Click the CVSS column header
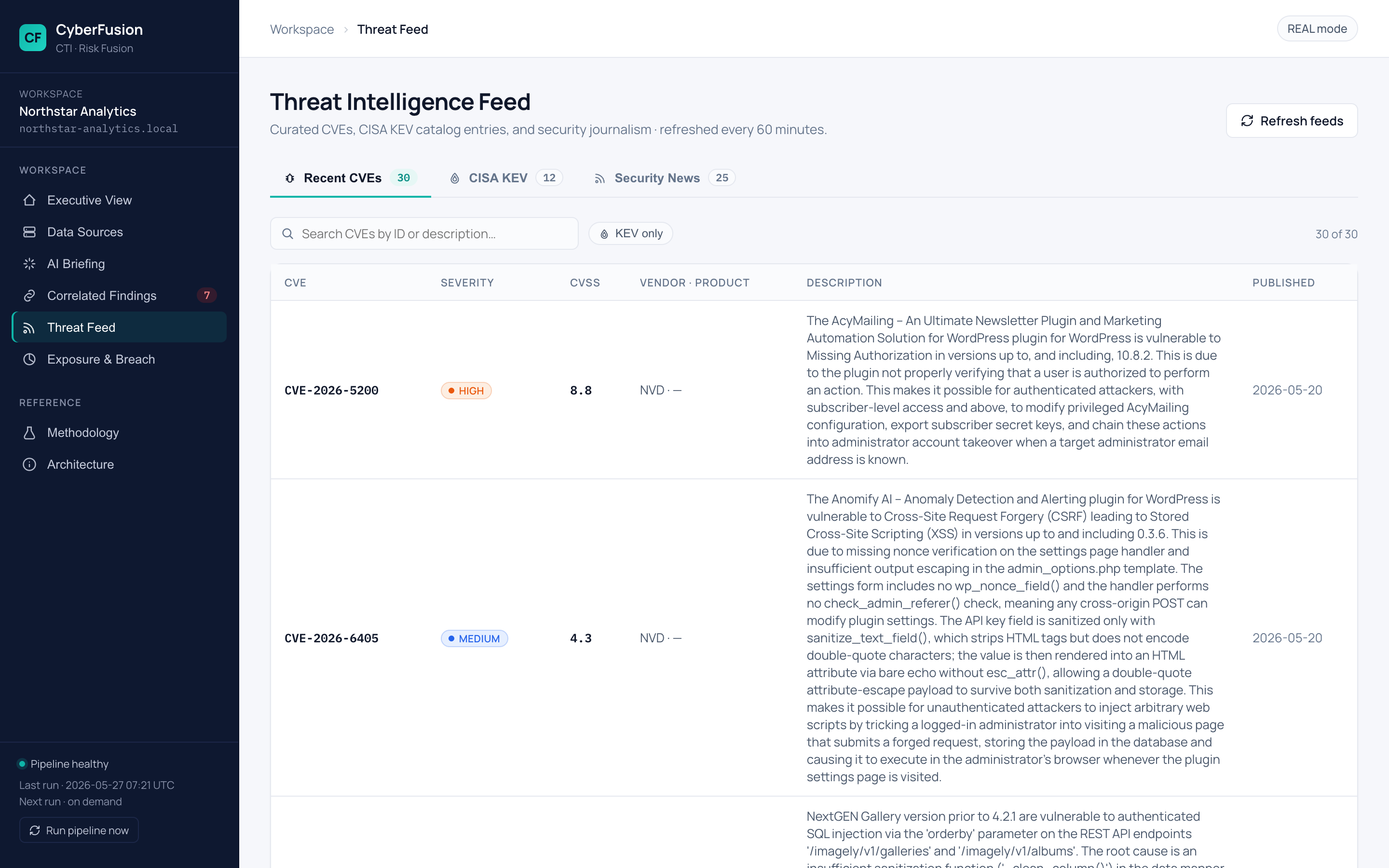Viewport: 1389px width, 868px height. pyautogui.click(x=585, y=283)
